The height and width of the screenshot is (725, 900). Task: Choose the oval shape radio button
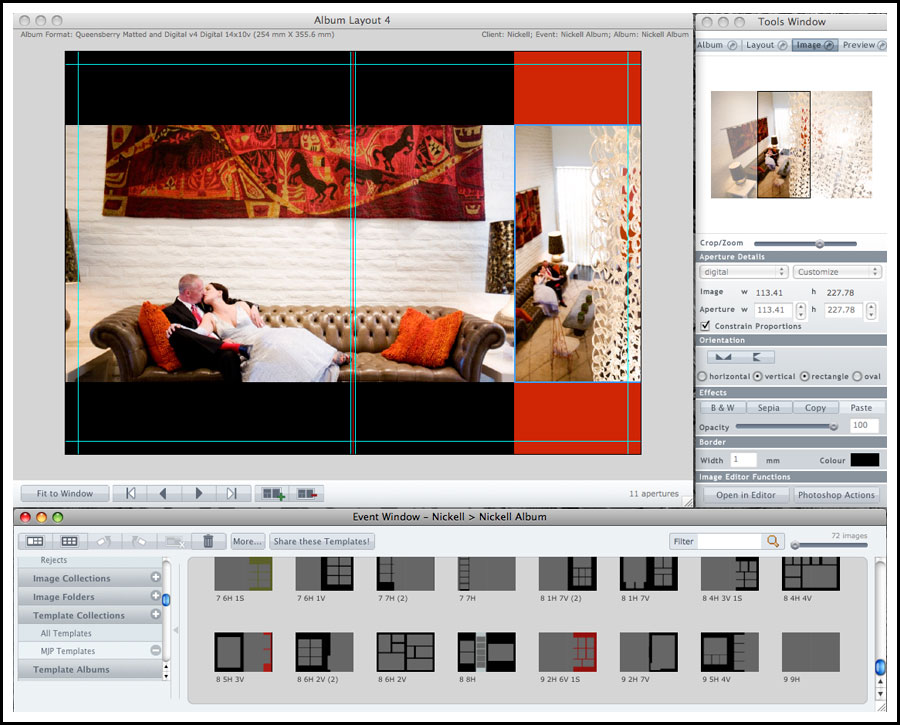[x=856, y=376]
